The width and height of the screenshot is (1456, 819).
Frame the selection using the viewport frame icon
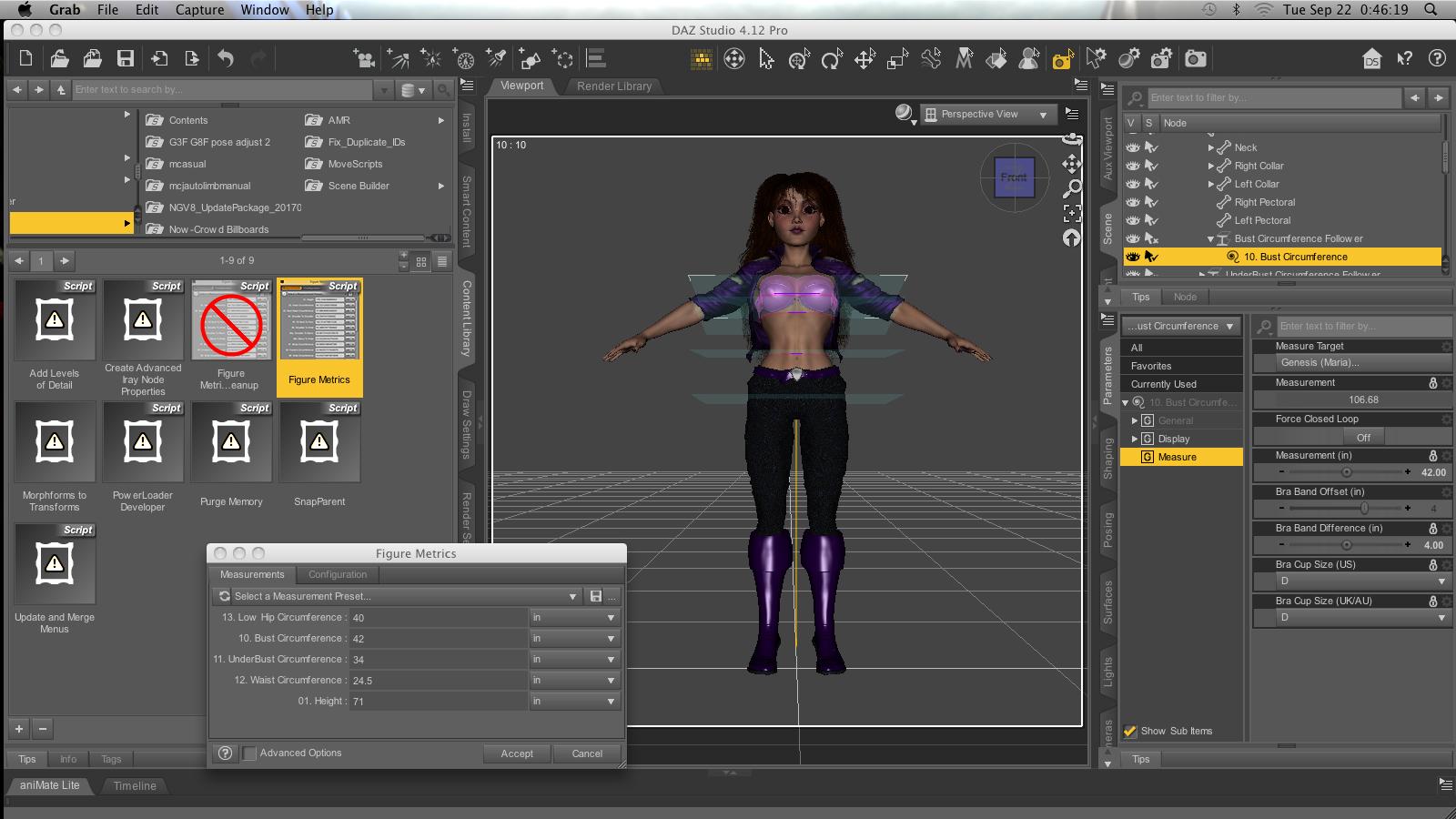coord(1072,214)
